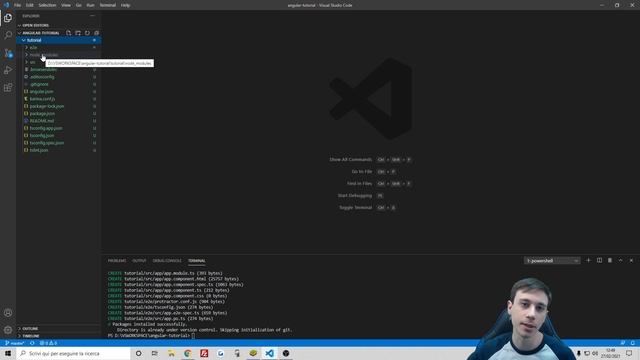Click the New Folder icon in Explorer header
This screenshot has width=640, height=360.
78,33
